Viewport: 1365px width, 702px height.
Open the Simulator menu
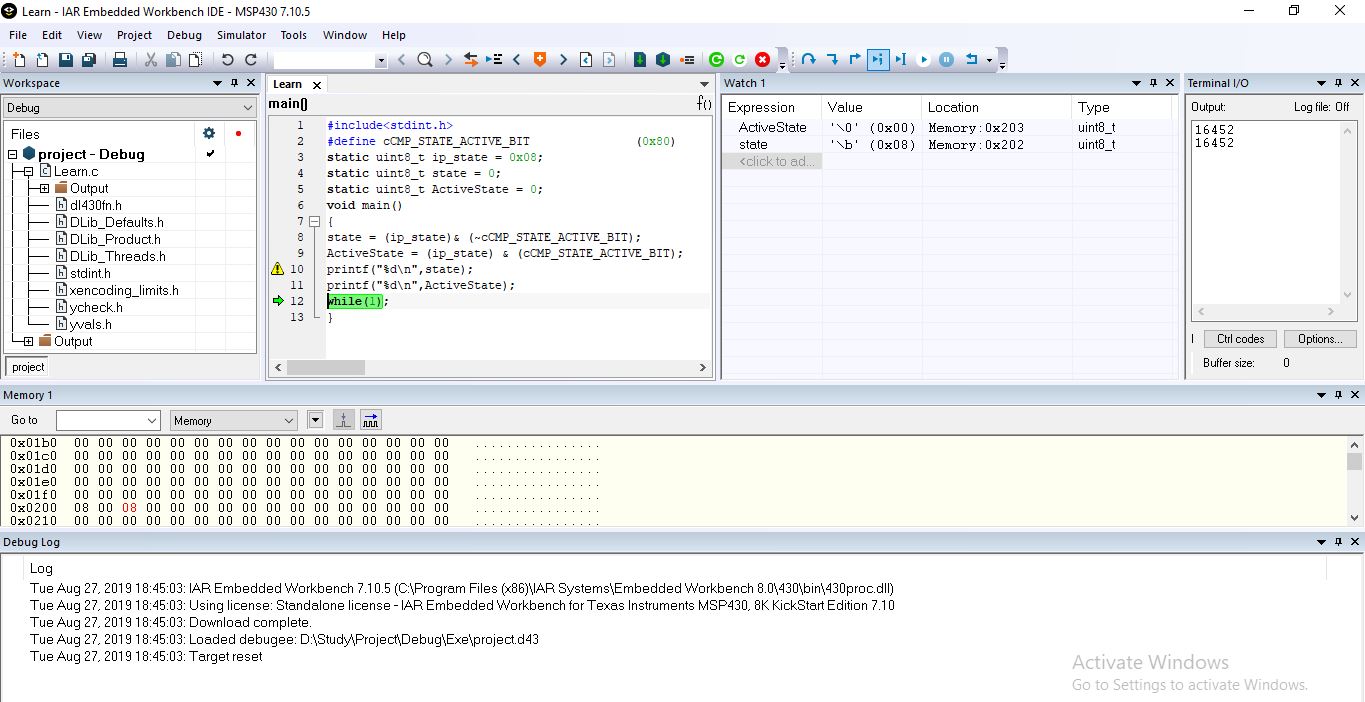241,34
